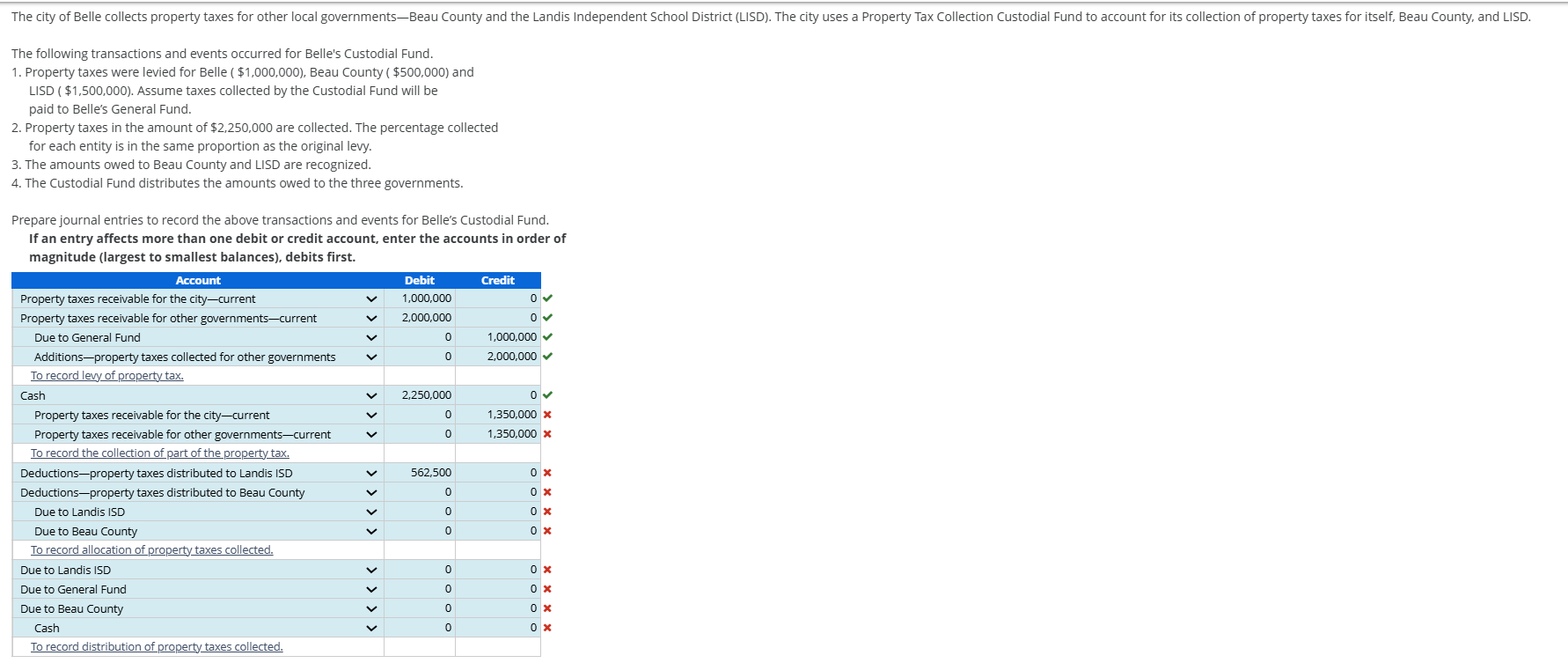
Task: Edit the 1,000,000 credit for Due to General Fund
Action: [x=498, y=337]
